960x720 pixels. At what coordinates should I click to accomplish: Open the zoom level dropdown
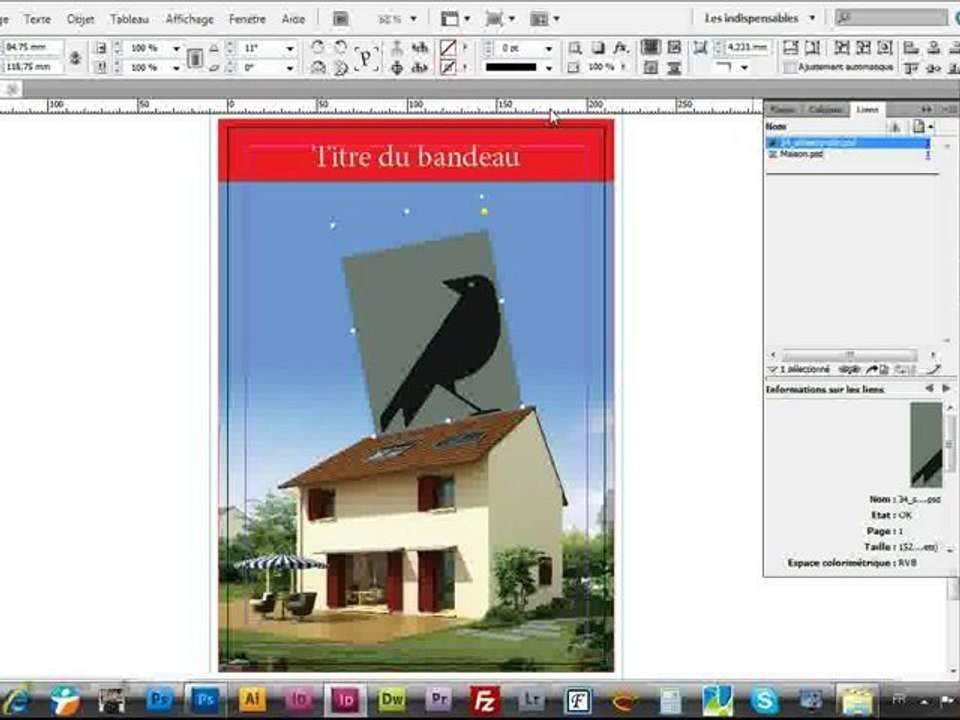point(413,19)
